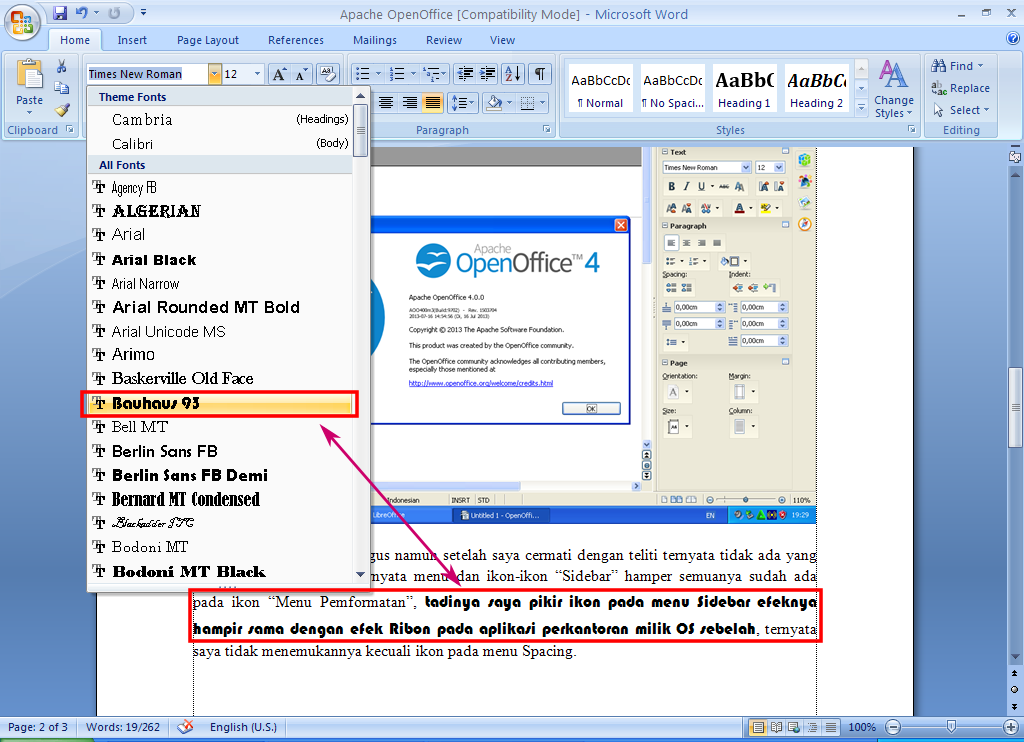Click the Line Spacing icon in the ribbon

[461, 103]
